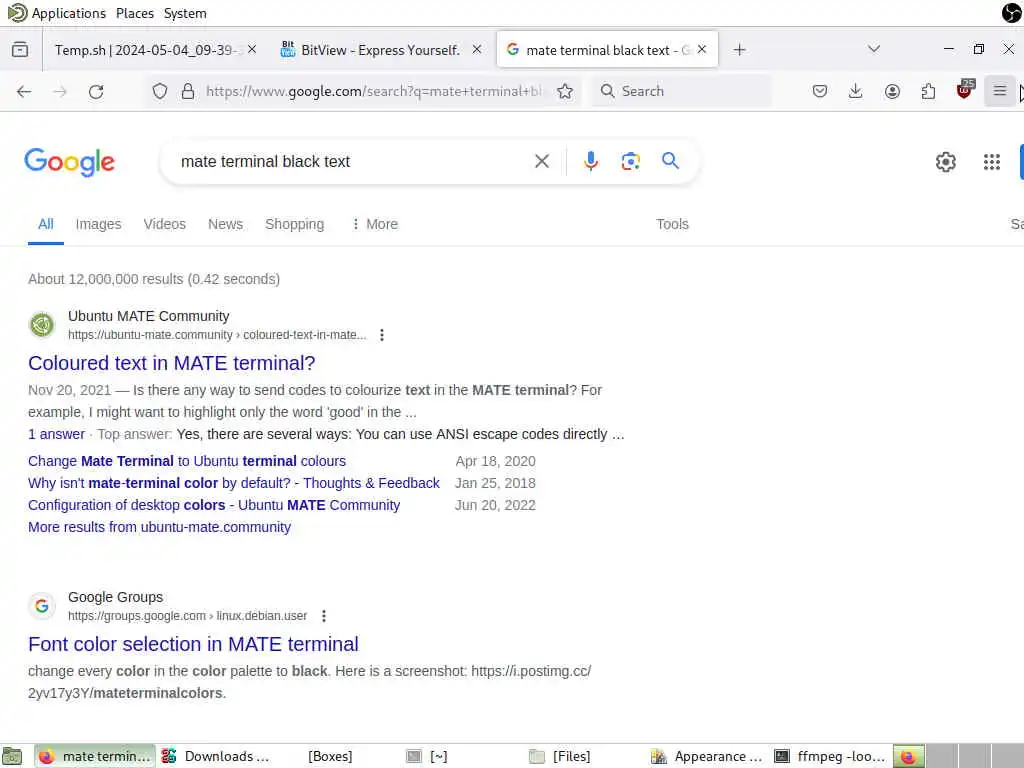Open the new tab plus button

pyautogui.click(x=739, y=50)
